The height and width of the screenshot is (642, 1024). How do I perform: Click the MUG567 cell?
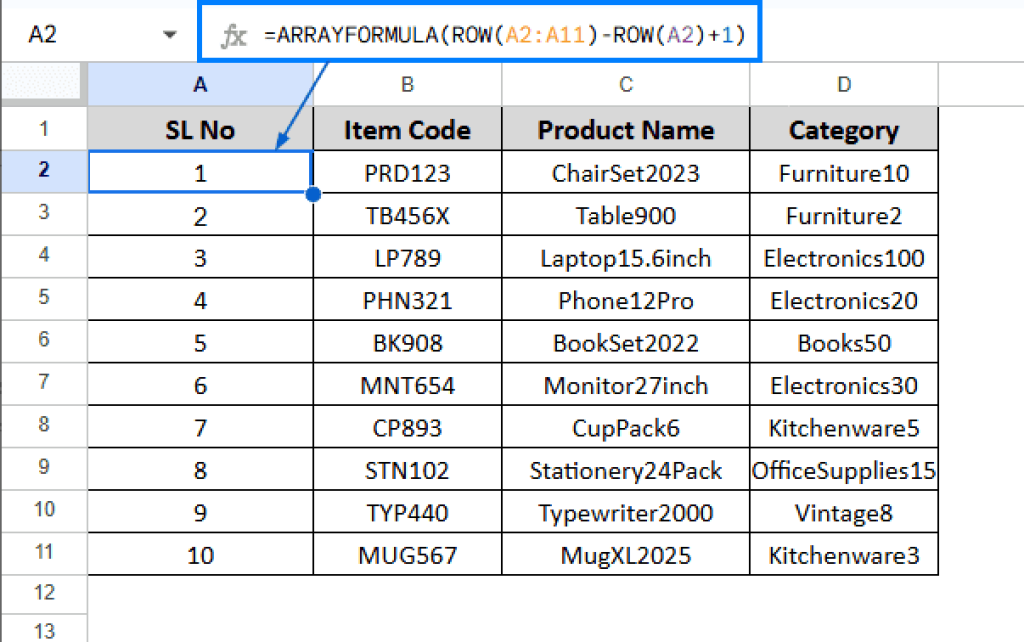point(406,554)
